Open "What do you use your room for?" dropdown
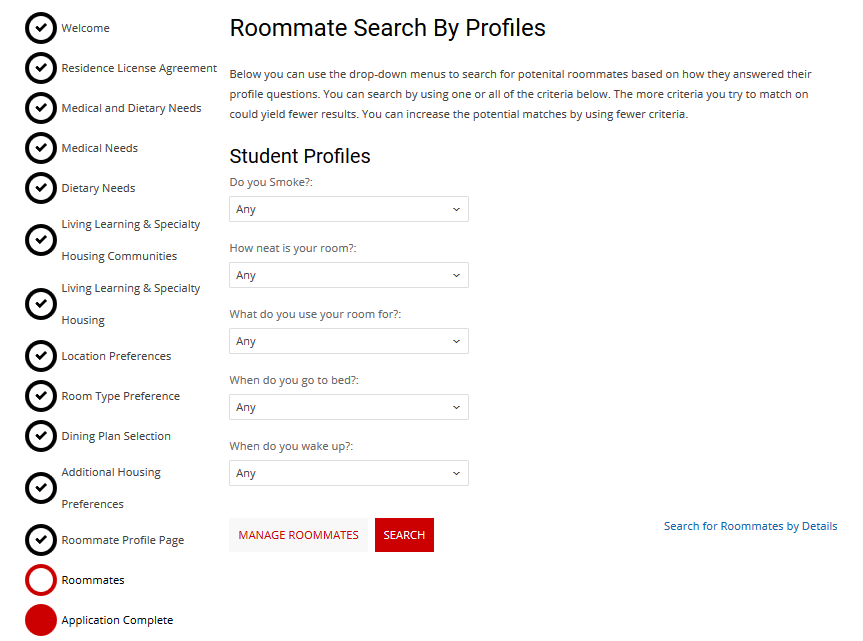This screenshot has width=863, height=641. [349, 341]
